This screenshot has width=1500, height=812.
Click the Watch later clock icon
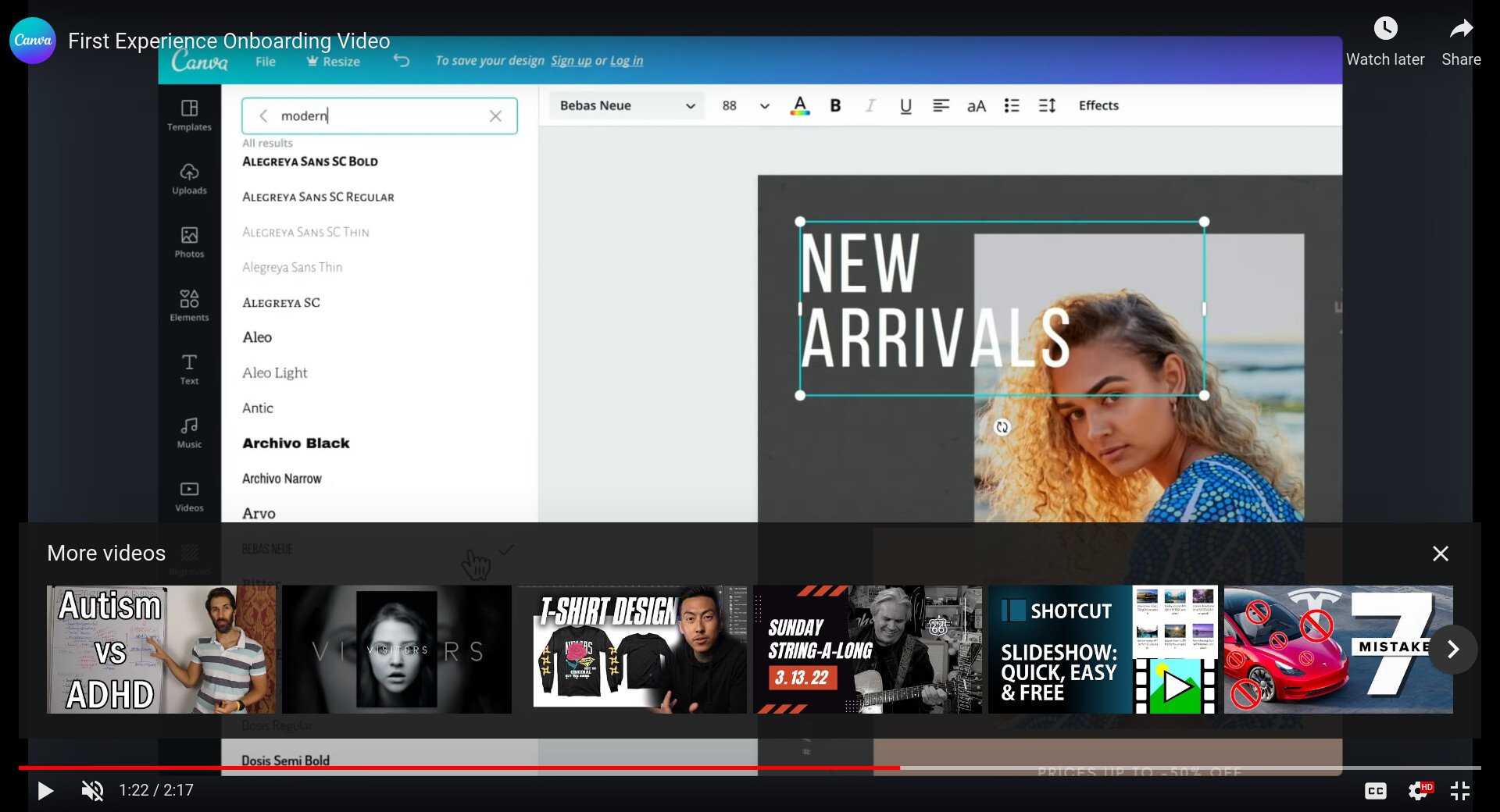1385,30
